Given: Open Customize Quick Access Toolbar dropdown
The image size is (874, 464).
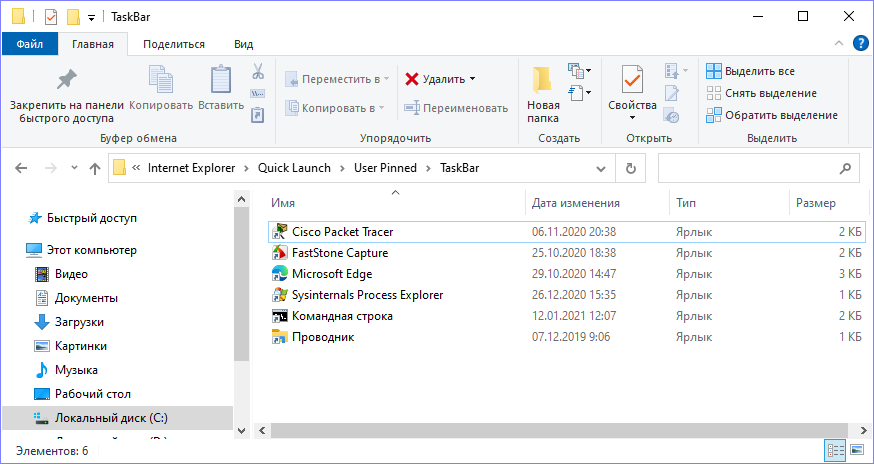Looking at the screenshot, I should click(x=91, y=18).
